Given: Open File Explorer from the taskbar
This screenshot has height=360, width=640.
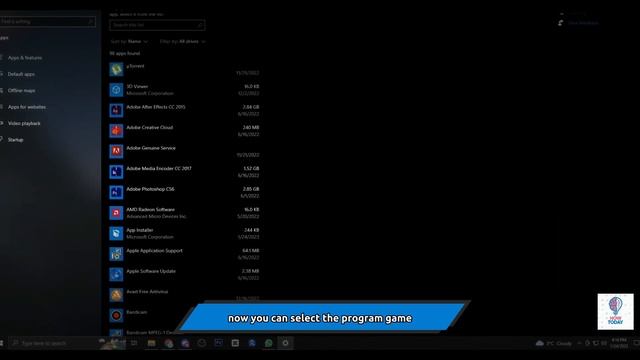Looking at the screenshot, I should pyautogui.click(x=151, y=343).
